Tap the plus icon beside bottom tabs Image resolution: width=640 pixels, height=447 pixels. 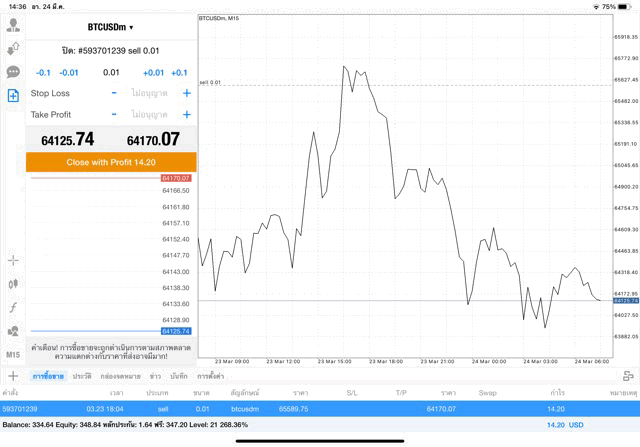point(13,376)
